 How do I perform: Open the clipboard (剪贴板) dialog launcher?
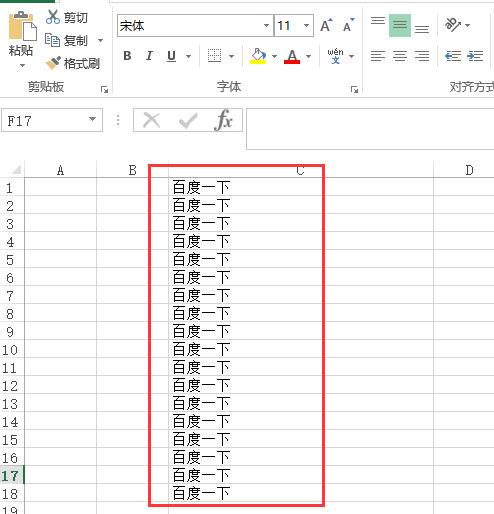(x=105, y=89)
